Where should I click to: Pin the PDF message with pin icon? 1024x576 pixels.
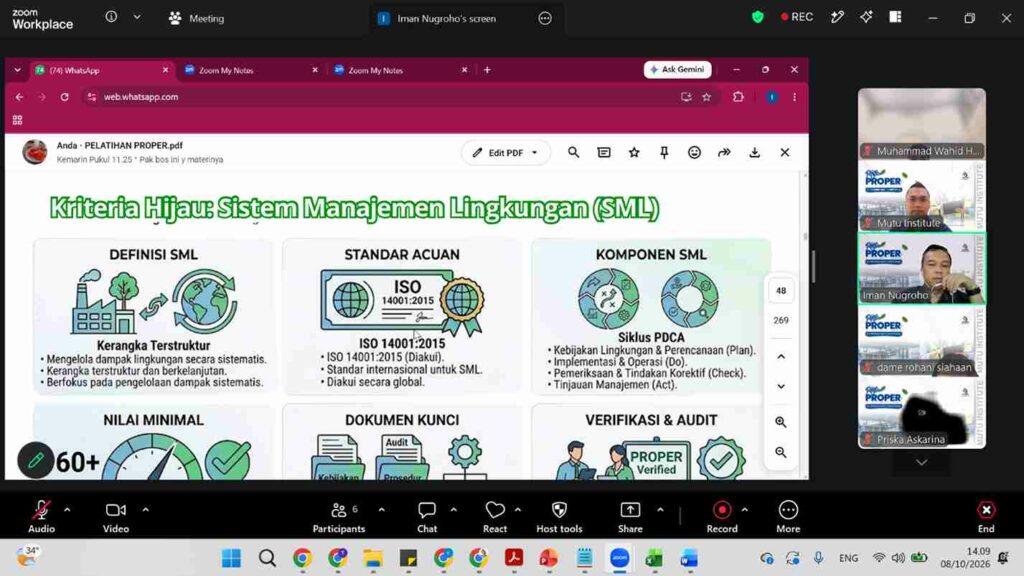pos(664,152)
